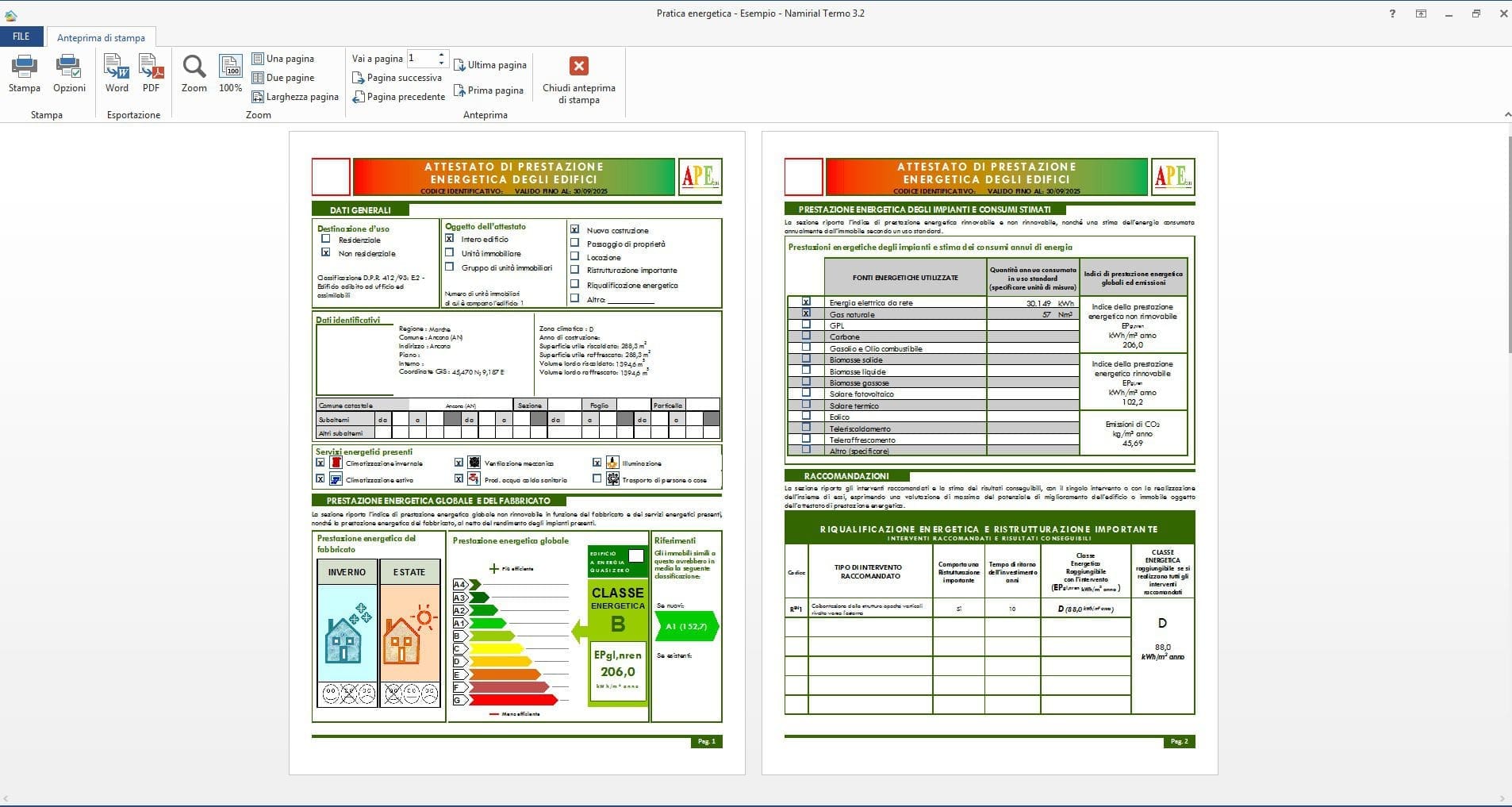This screenshot has height=807, width=1512.
Task: Fit preview to Larghezza pagina
Action: coord(295,97)
